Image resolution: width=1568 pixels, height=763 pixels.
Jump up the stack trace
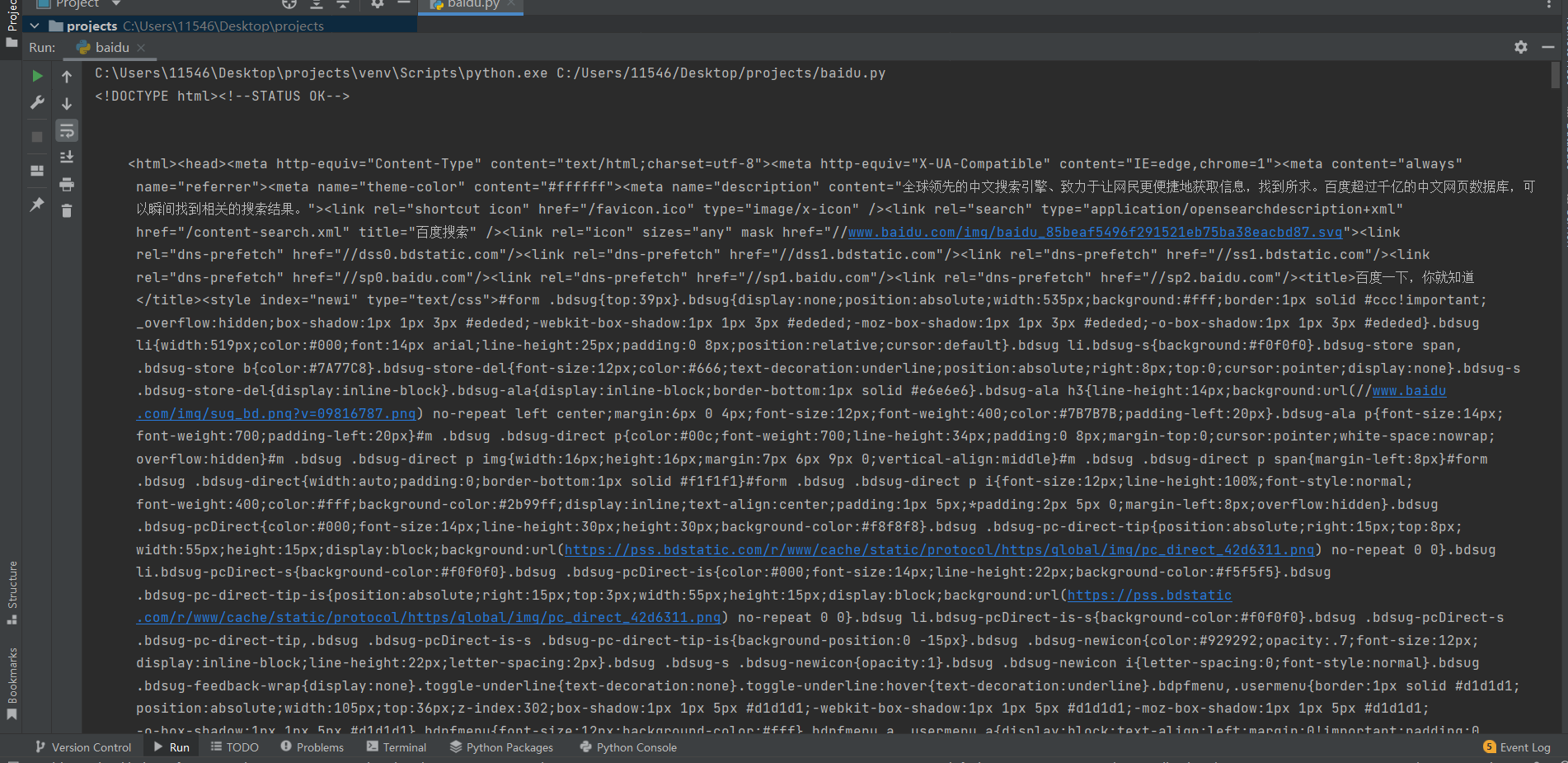click(x=67, y=77)
